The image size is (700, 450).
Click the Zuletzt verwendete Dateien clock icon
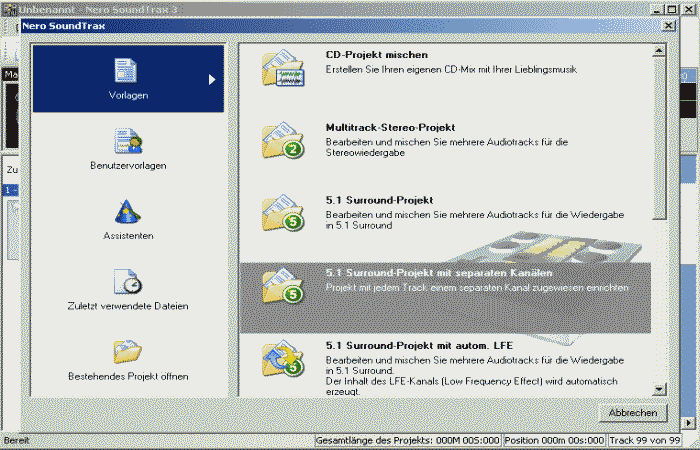(x=127, y=281)
